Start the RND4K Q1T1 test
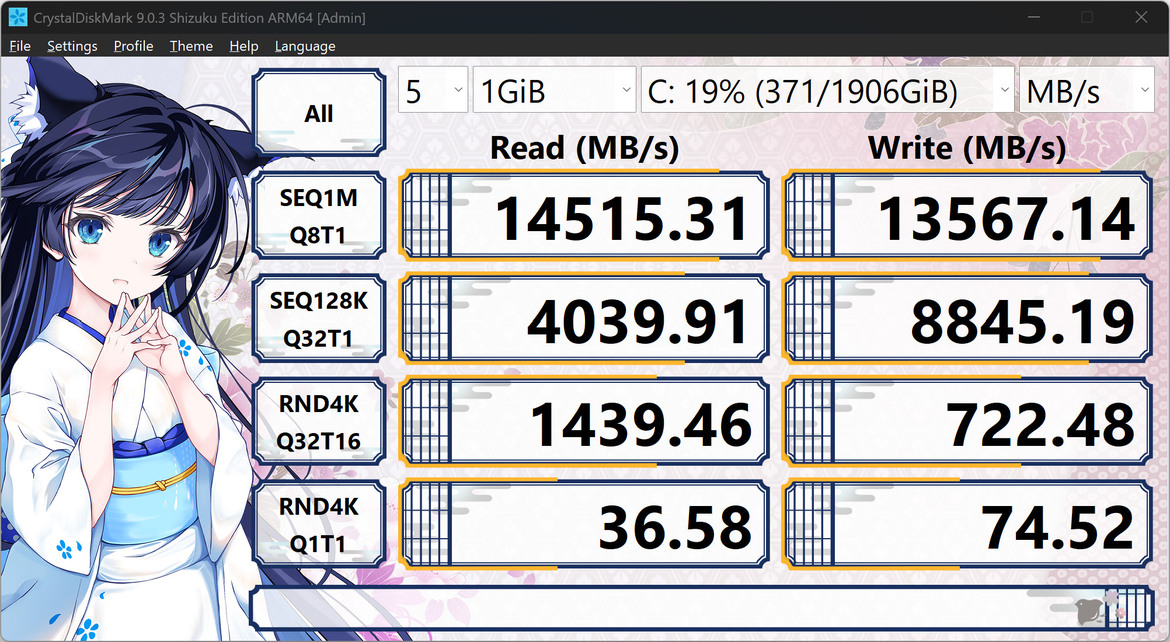The height and width of the screenshot is (642, 1170). (x=319, y=525)
